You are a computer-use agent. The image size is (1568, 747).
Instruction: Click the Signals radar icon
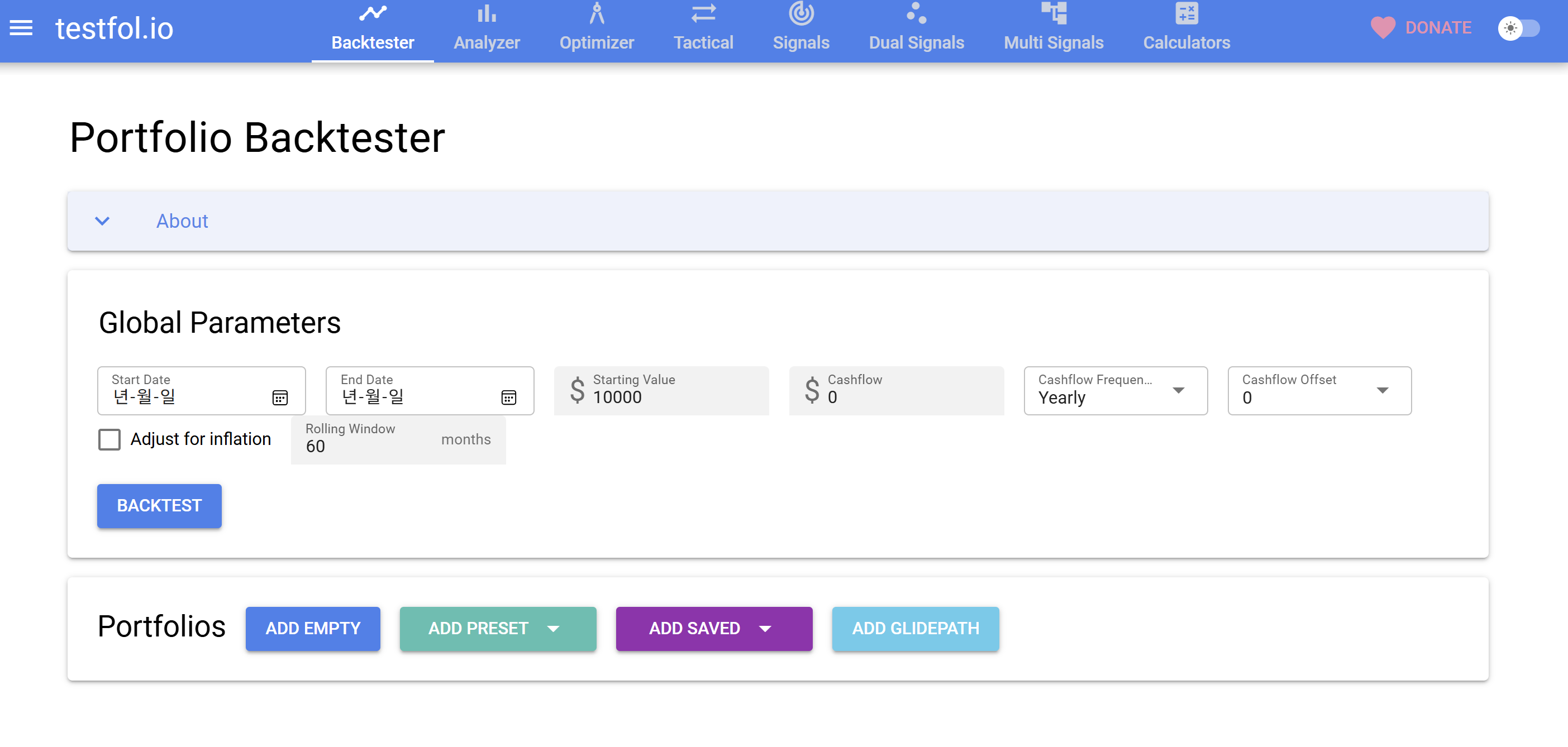click(801, 13)
